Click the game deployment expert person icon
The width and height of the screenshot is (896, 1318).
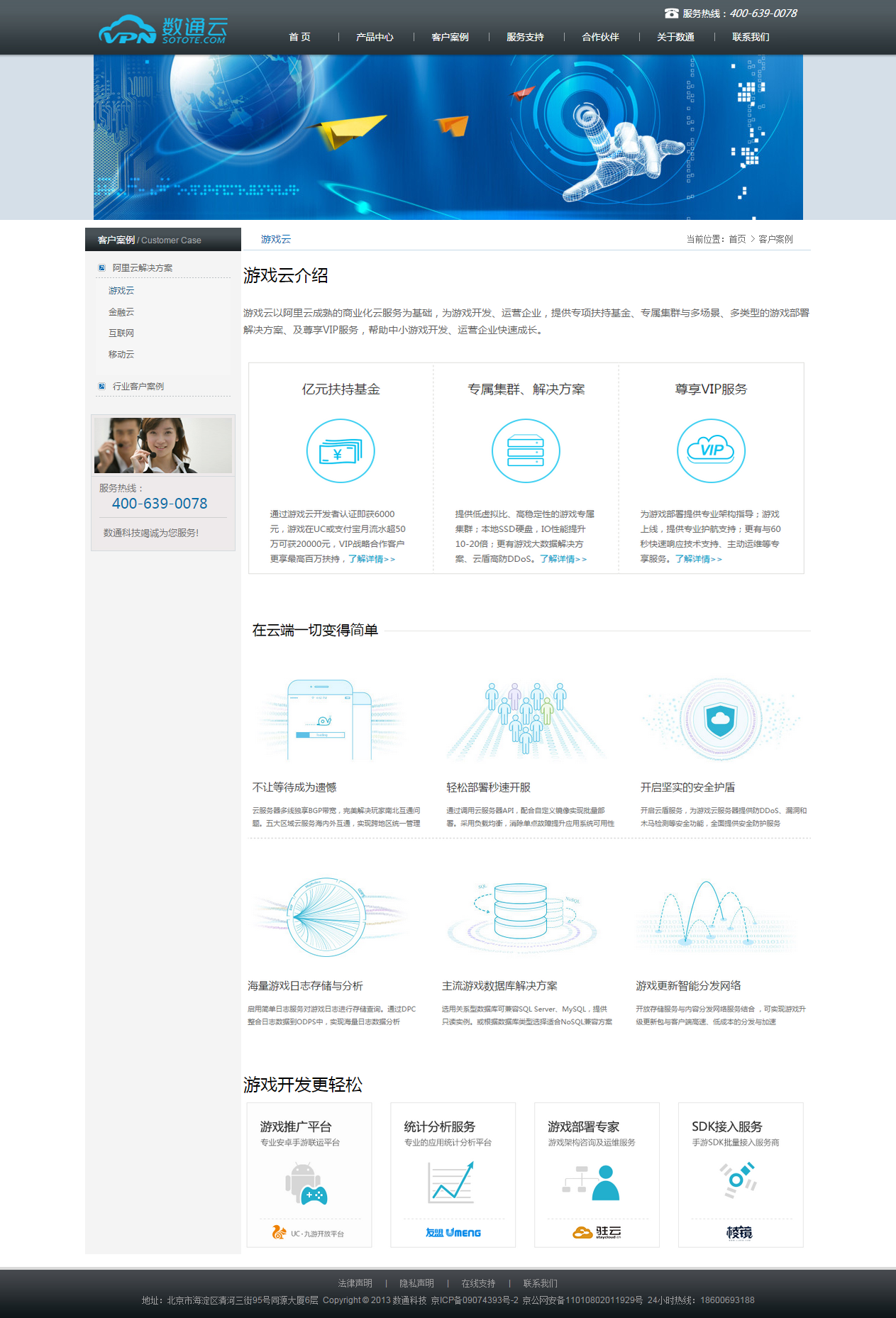pos(593,1183)
